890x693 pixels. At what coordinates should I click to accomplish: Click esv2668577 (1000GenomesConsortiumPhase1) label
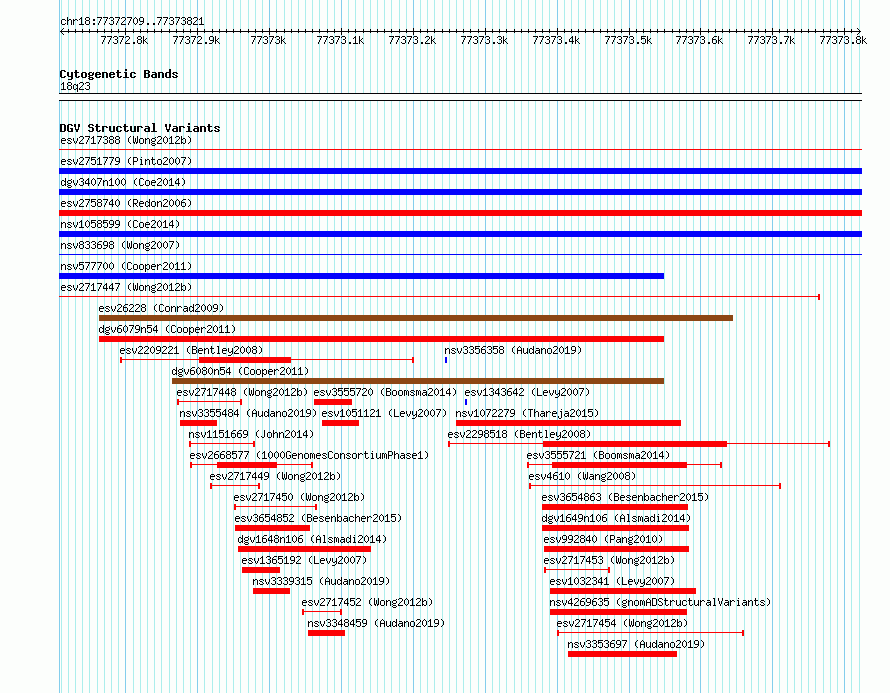309,455
